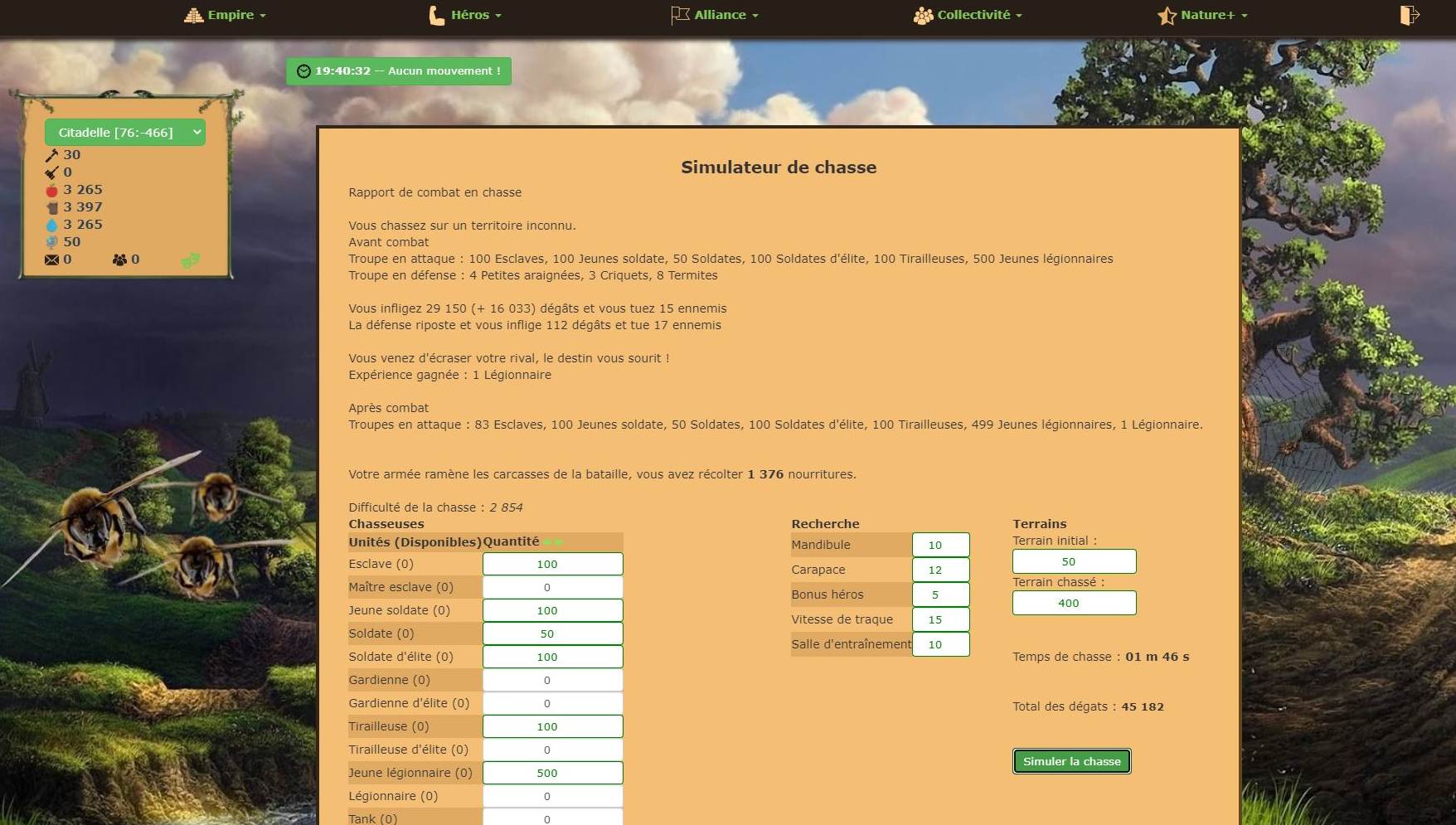Click the wood resource icon
This screenshot has height=825, width=1456.
tap(52, 207)
